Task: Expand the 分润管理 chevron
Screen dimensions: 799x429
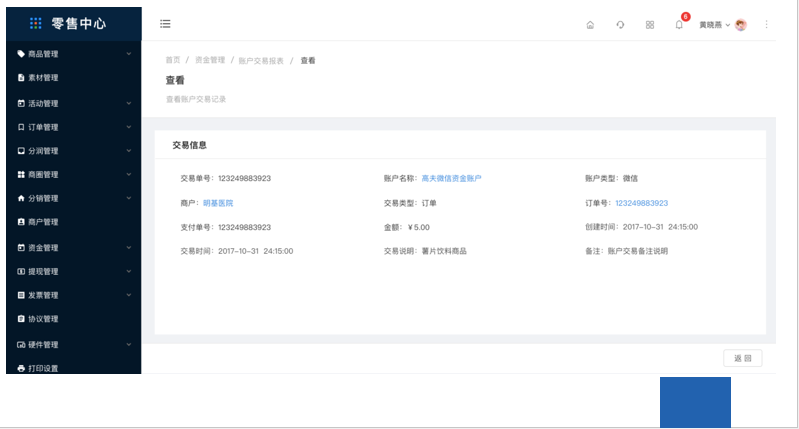Action: (x=128, y=150)
